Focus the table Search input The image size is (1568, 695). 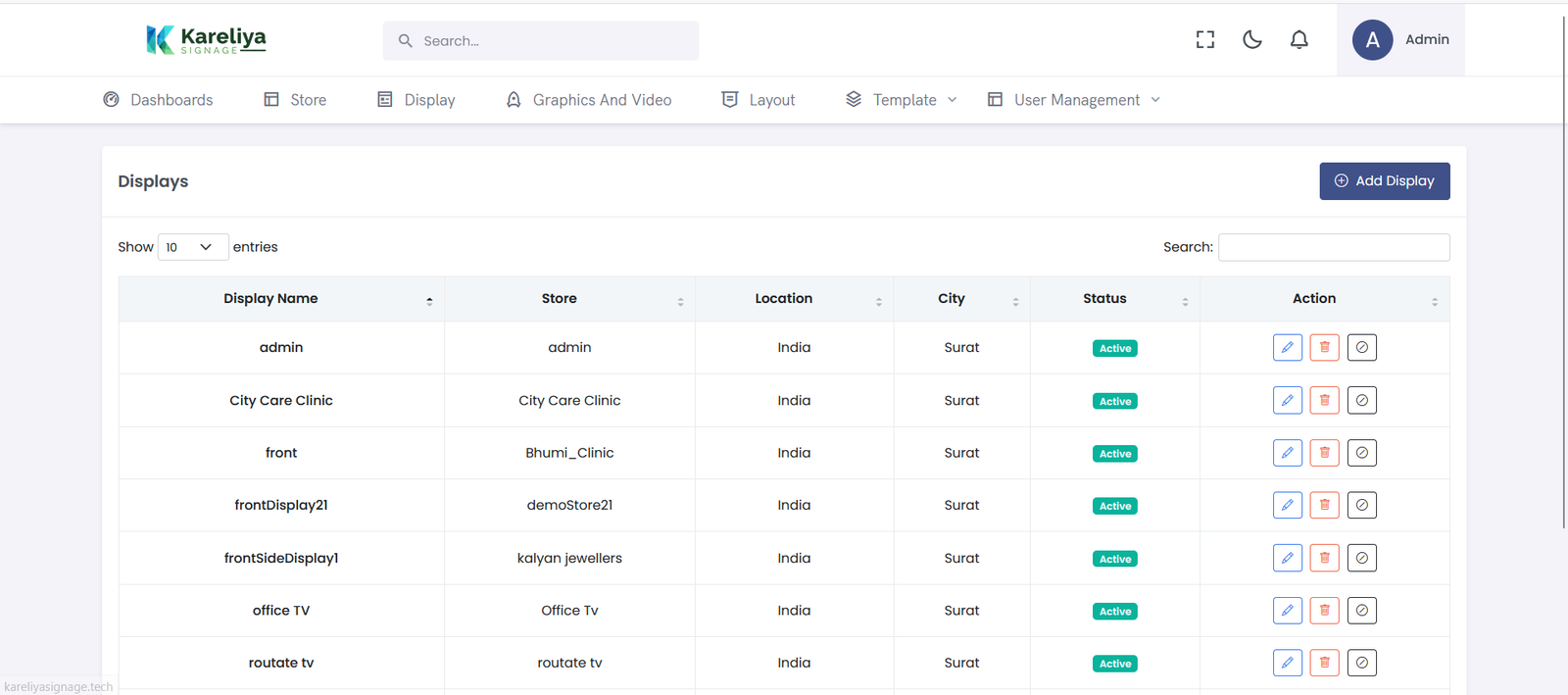pos(1334,247)
